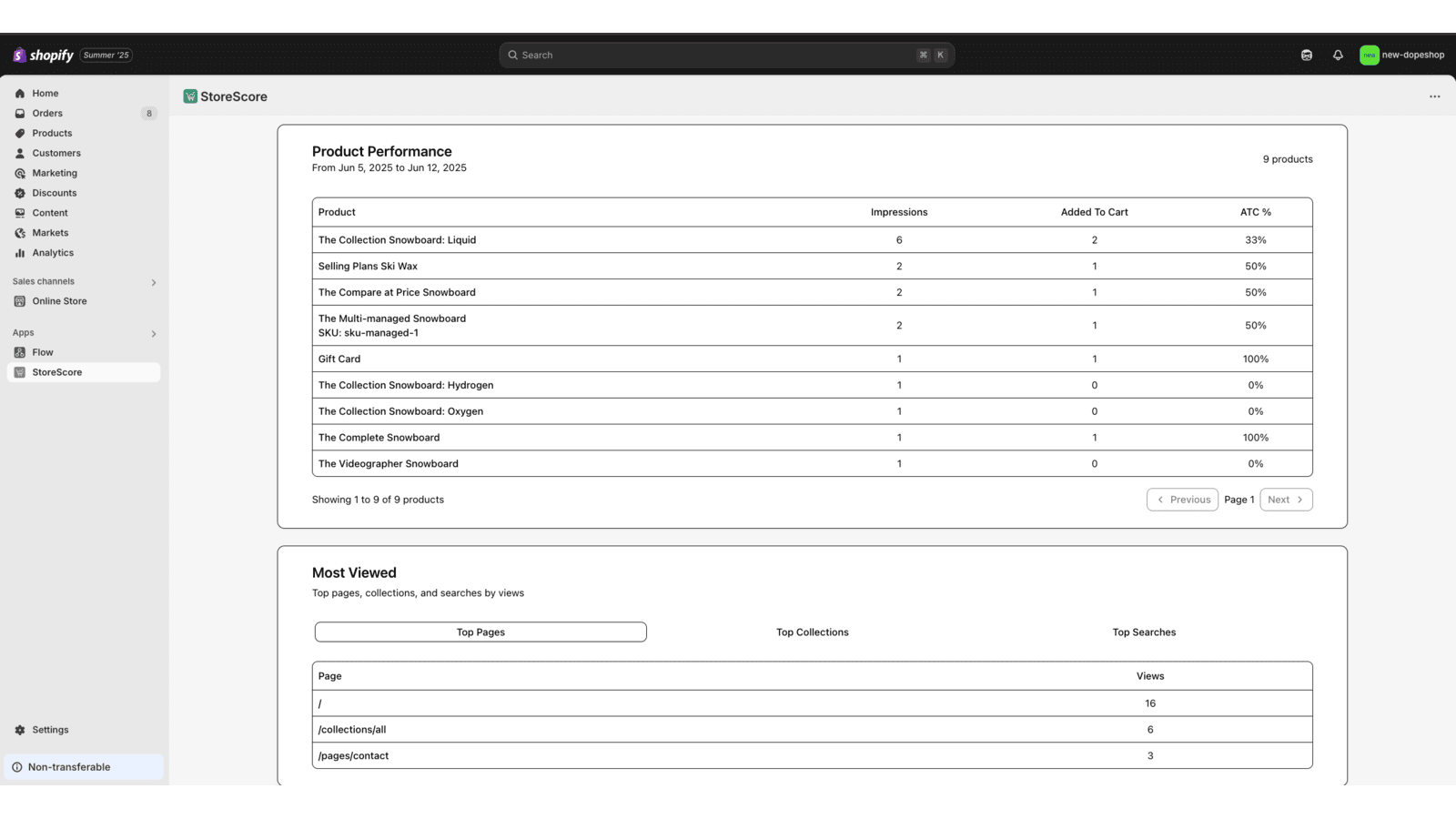The width and height of the screenshot is (1456, 819).
Task: Switch to the Top Collections tab
Action: 813,632
